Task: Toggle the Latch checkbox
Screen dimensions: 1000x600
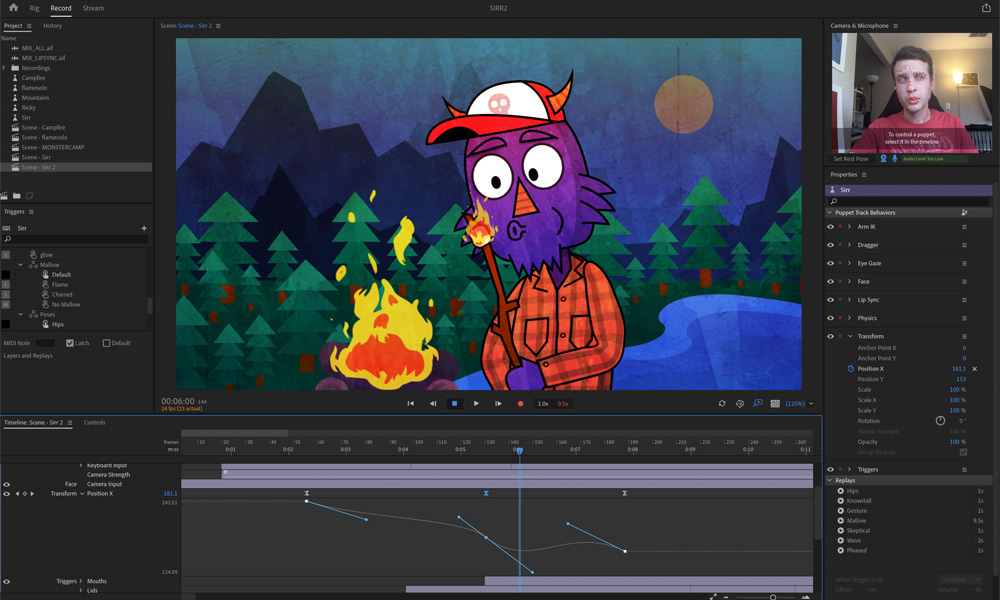Action: click(70, 343)
